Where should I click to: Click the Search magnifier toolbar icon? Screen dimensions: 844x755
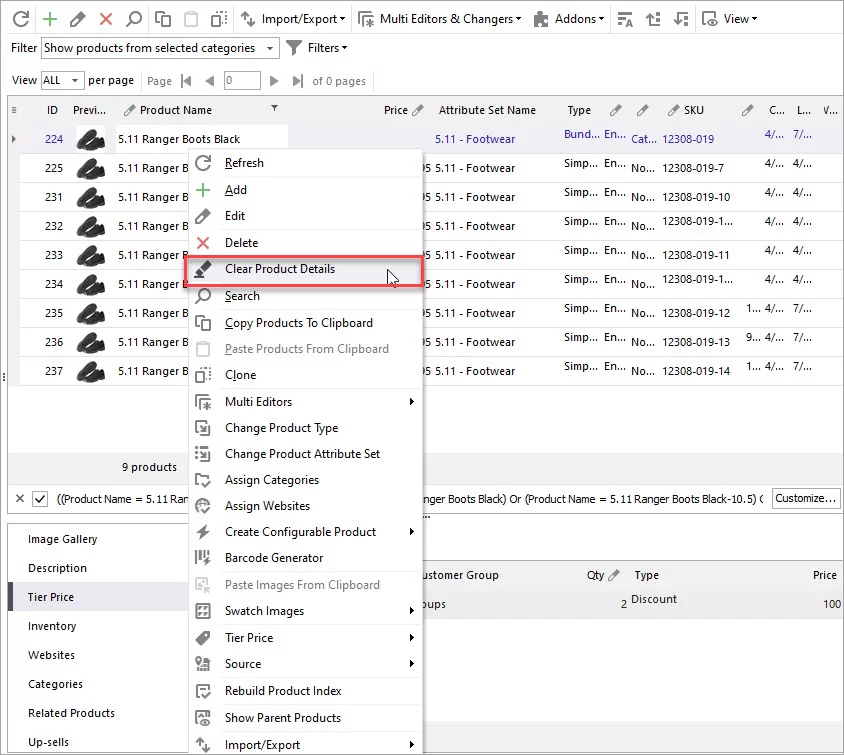click(x=134, y=19)
